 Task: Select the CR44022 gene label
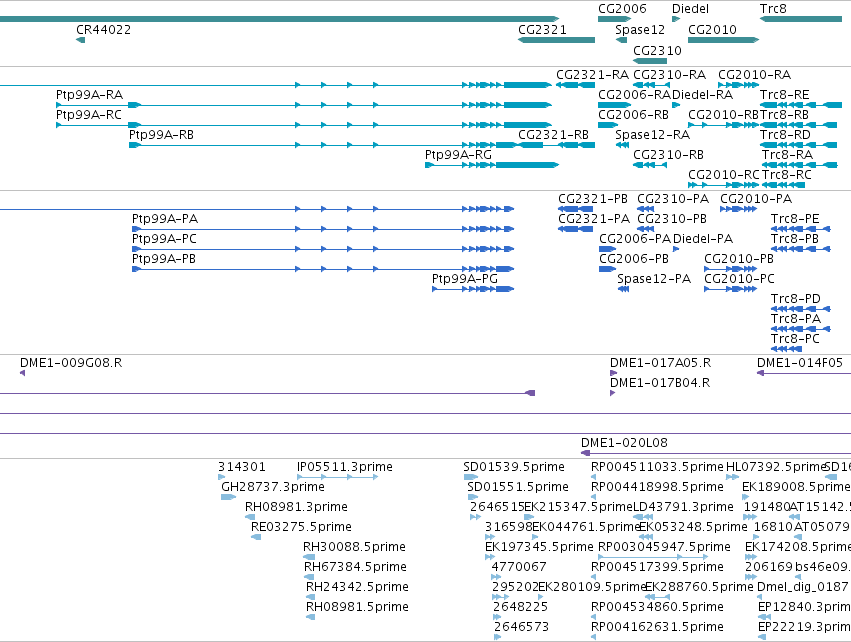coord(103,30)
